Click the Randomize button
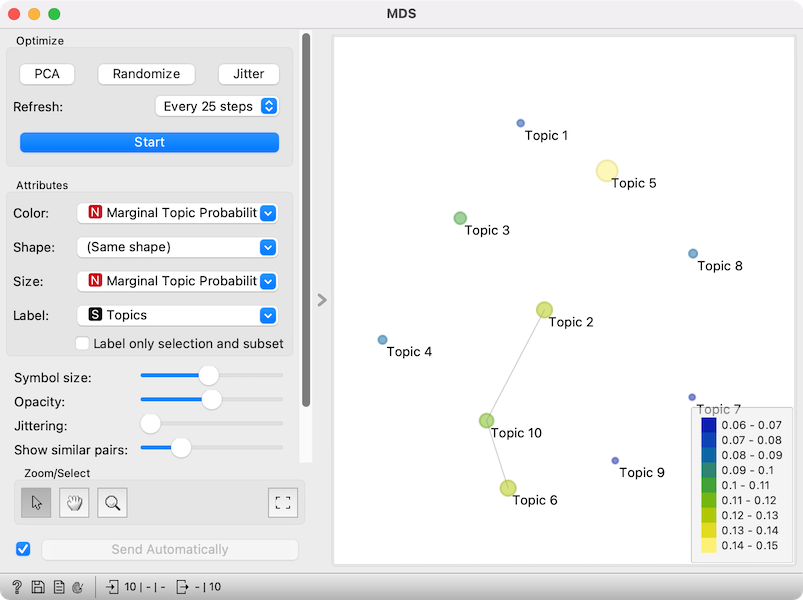This screenshot has width=803, height=600. 146,74
